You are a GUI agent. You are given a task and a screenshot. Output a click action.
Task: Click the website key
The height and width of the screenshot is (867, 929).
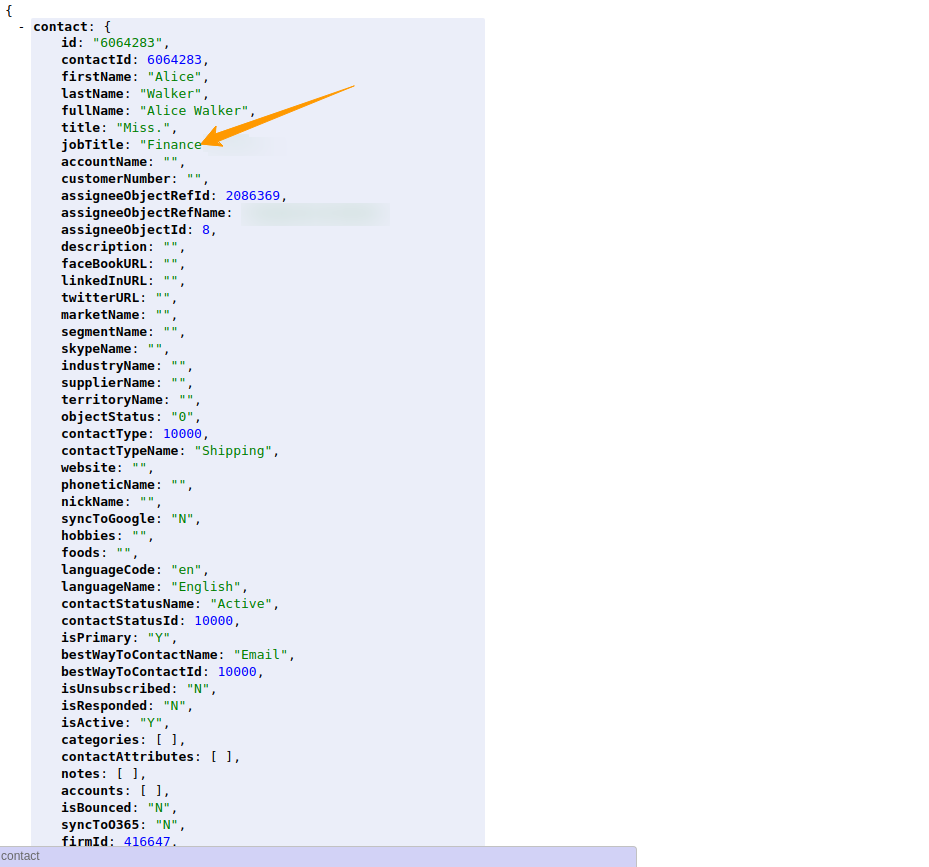[x=88, y=468]
